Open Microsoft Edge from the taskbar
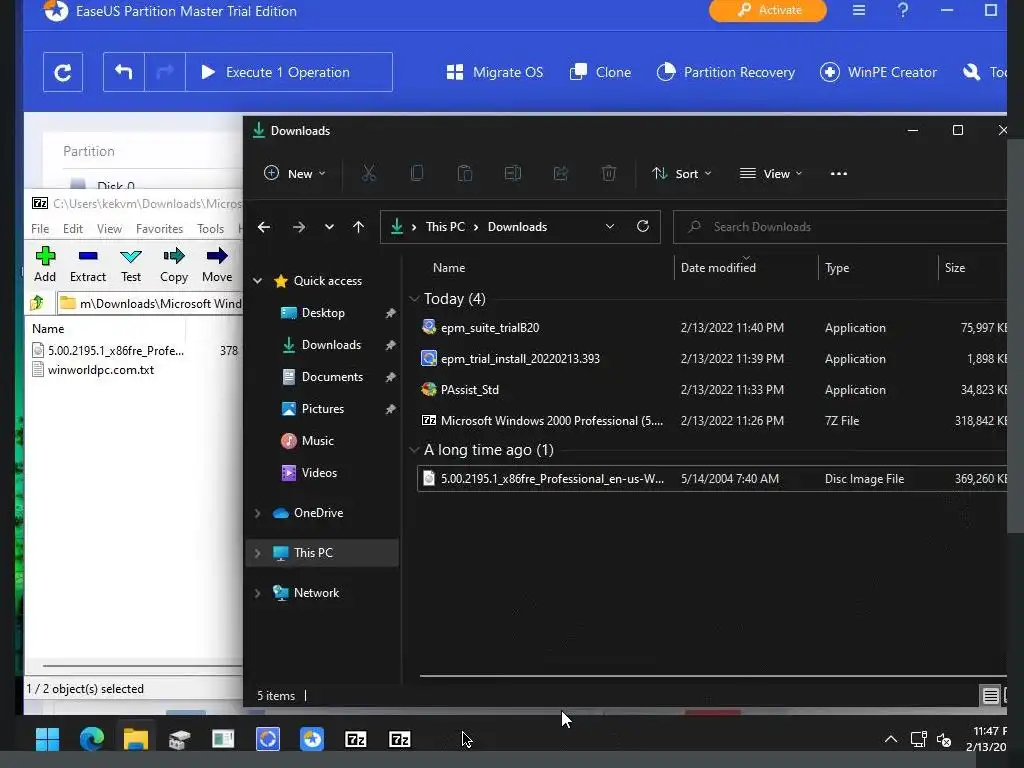Image resolution: width=1024 pixels, height=768 pixels. pyautogui.click(x=92, y=739)
